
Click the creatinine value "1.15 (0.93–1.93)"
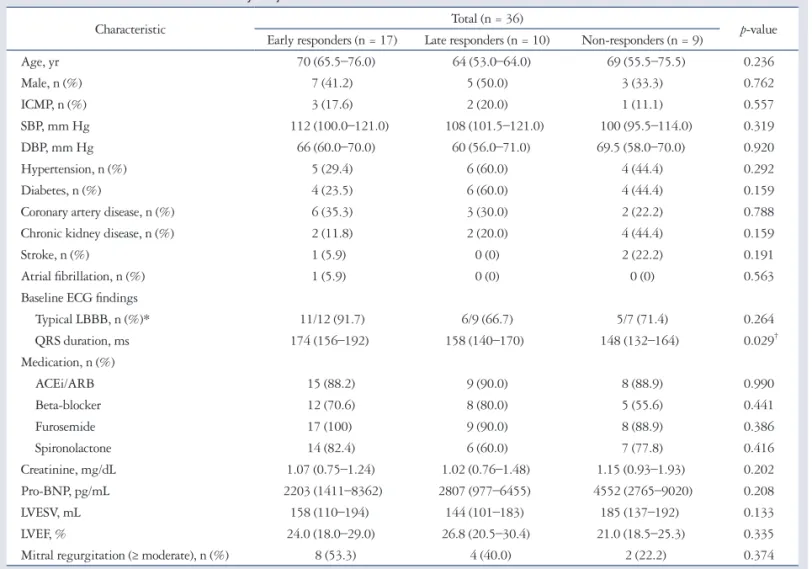[641, 470]
